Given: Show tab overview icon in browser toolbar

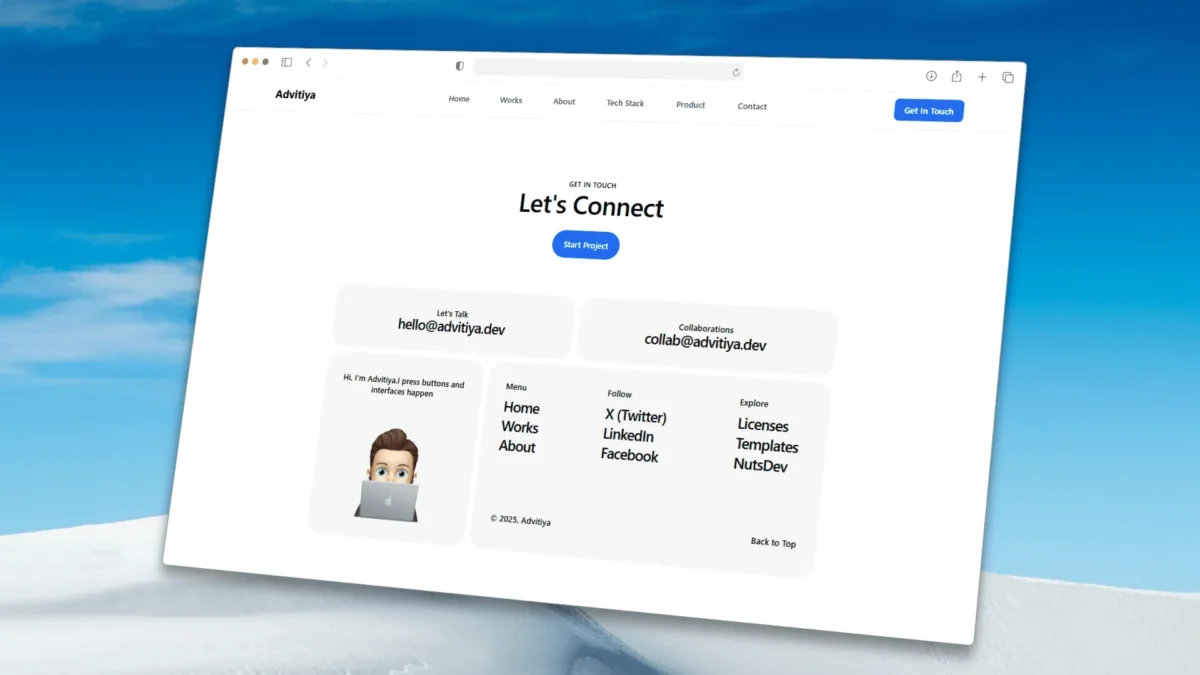Looking at the screenshot, I should [1008, 78].
